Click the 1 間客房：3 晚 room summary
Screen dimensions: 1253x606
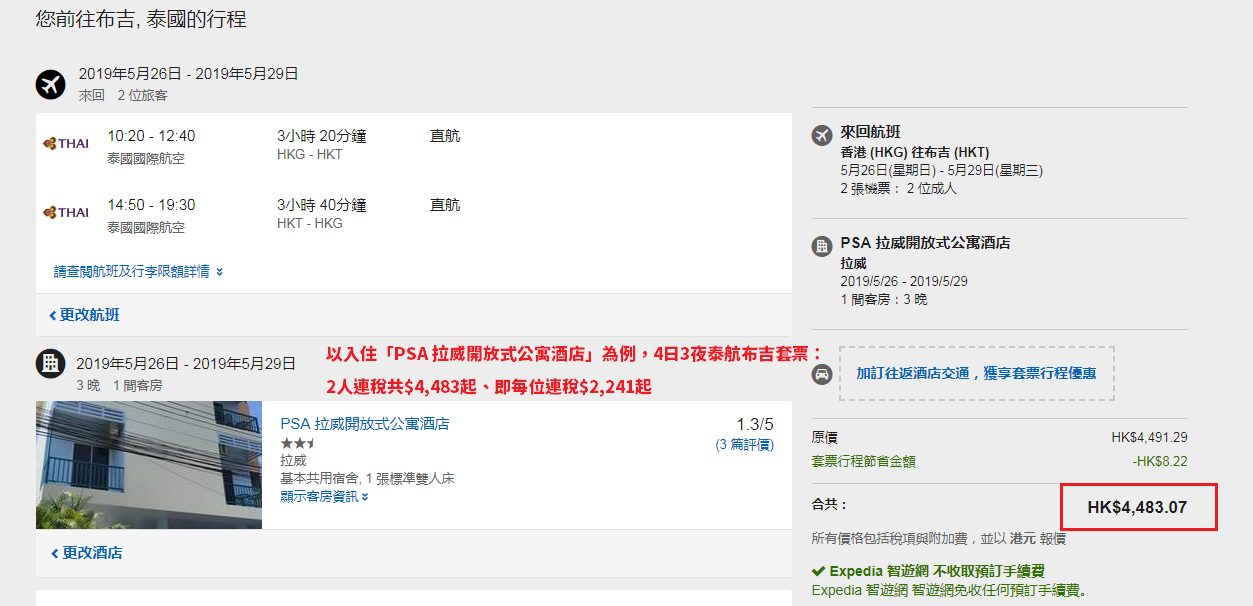884,299
